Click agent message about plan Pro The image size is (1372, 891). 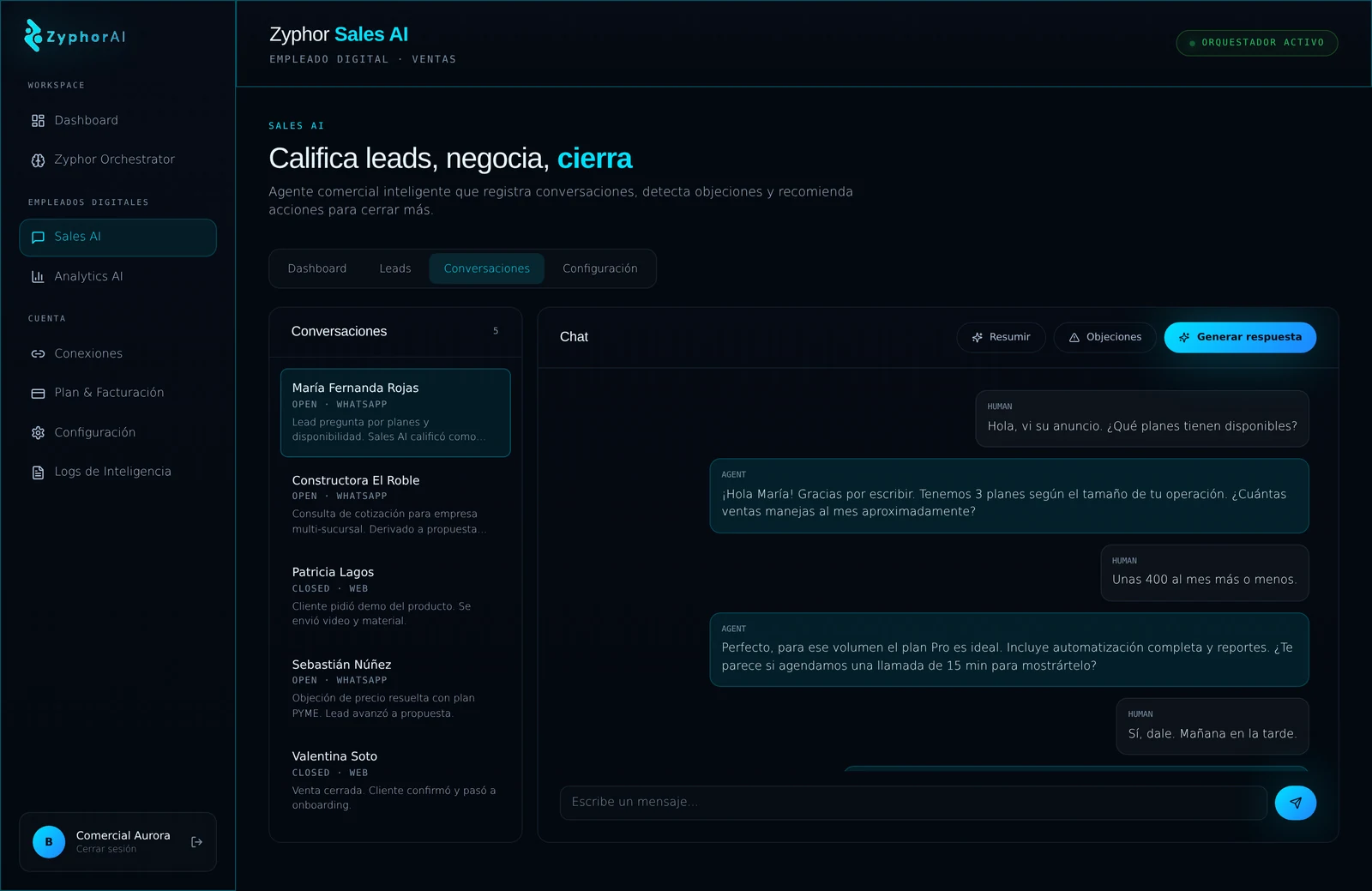(1009, 649)
